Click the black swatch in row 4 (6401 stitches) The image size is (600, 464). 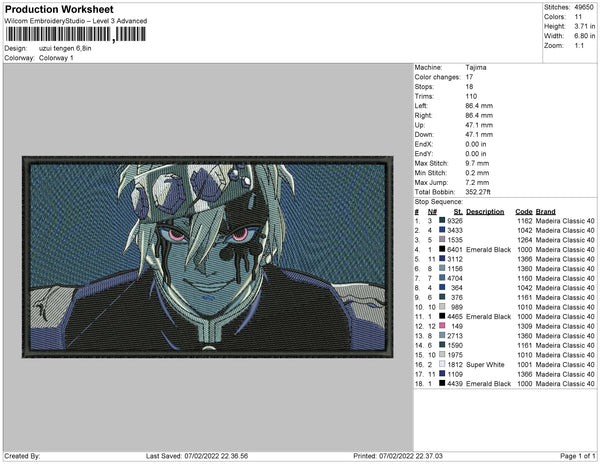pos(442,249)
